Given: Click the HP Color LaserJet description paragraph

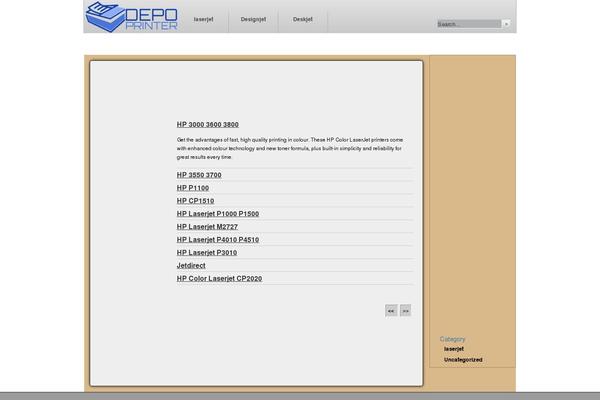Looking at the screenshot, I should click(x=290, y=149).
